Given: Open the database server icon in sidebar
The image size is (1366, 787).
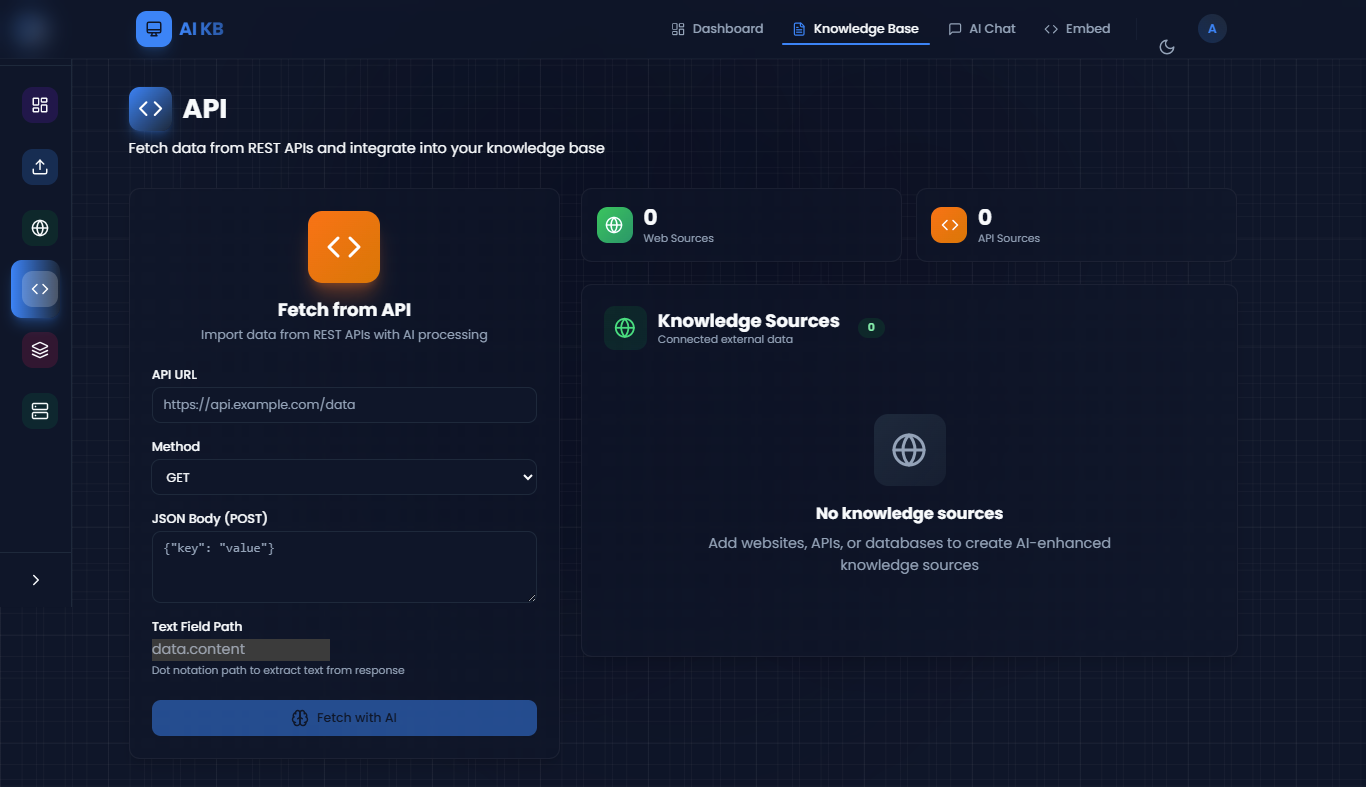Looking at the screenshot, I should [x=40, y=411].
